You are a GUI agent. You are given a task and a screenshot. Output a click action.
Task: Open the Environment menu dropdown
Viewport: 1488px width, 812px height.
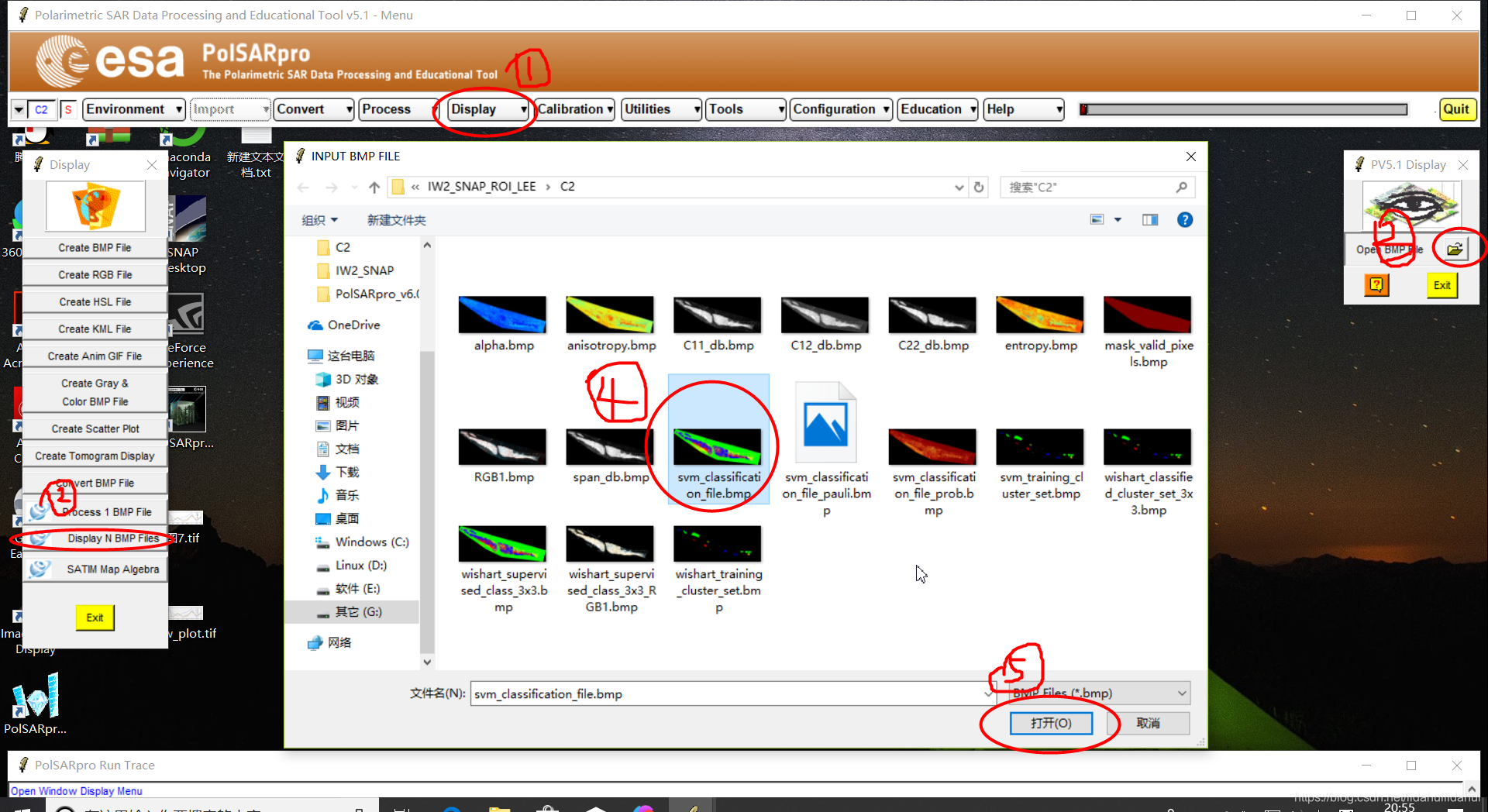133,109
